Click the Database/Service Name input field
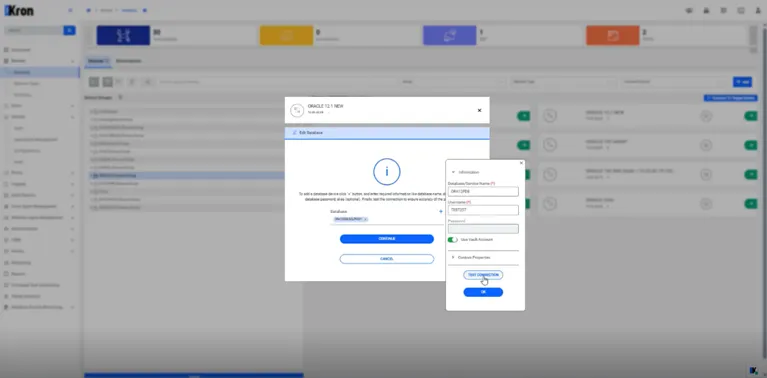The width and height of the screenshot is (767, 378). (x=483, y=191)
